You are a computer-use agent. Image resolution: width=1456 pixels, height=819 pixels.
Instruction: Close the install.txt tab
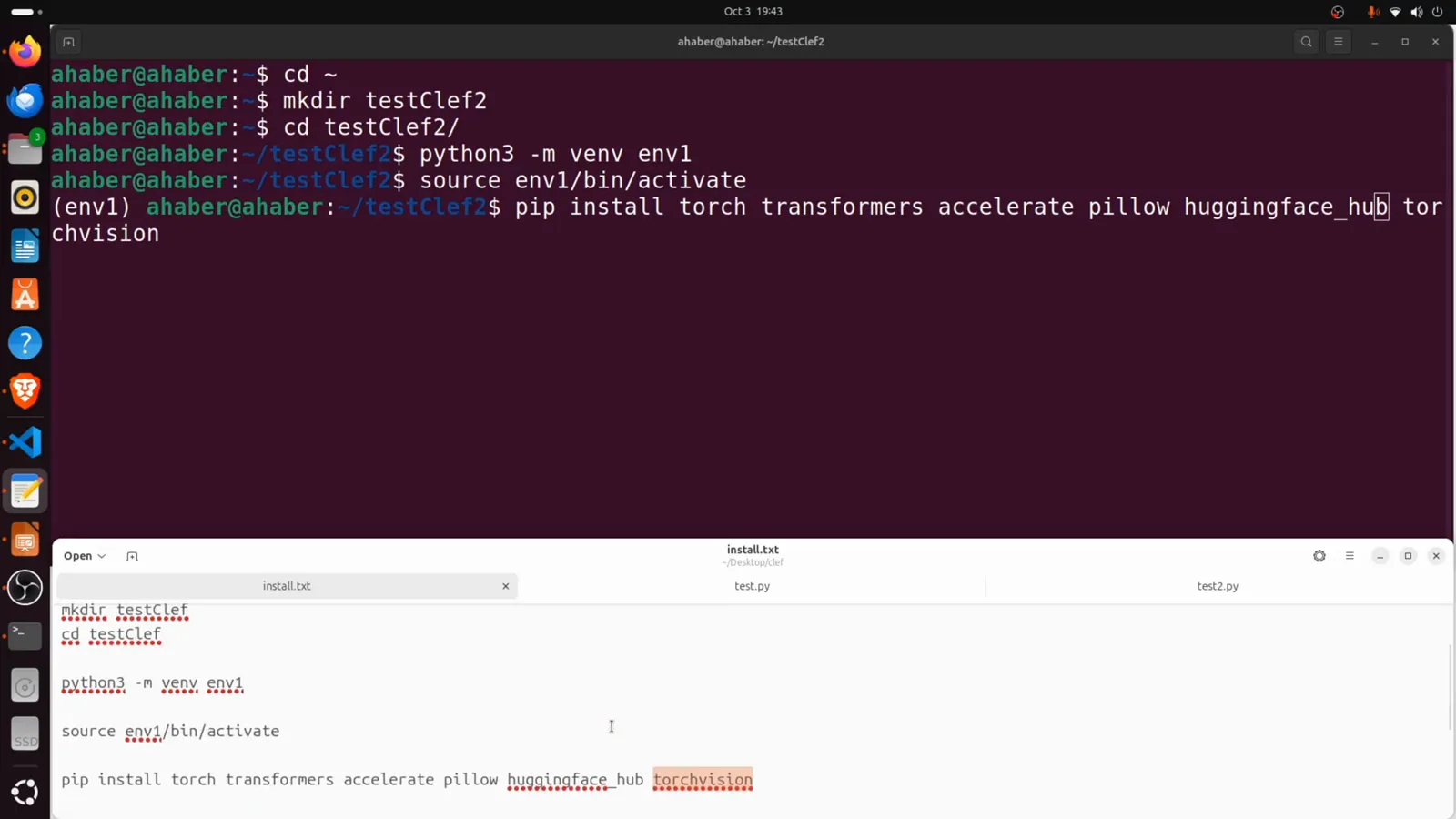click(506, 586)
